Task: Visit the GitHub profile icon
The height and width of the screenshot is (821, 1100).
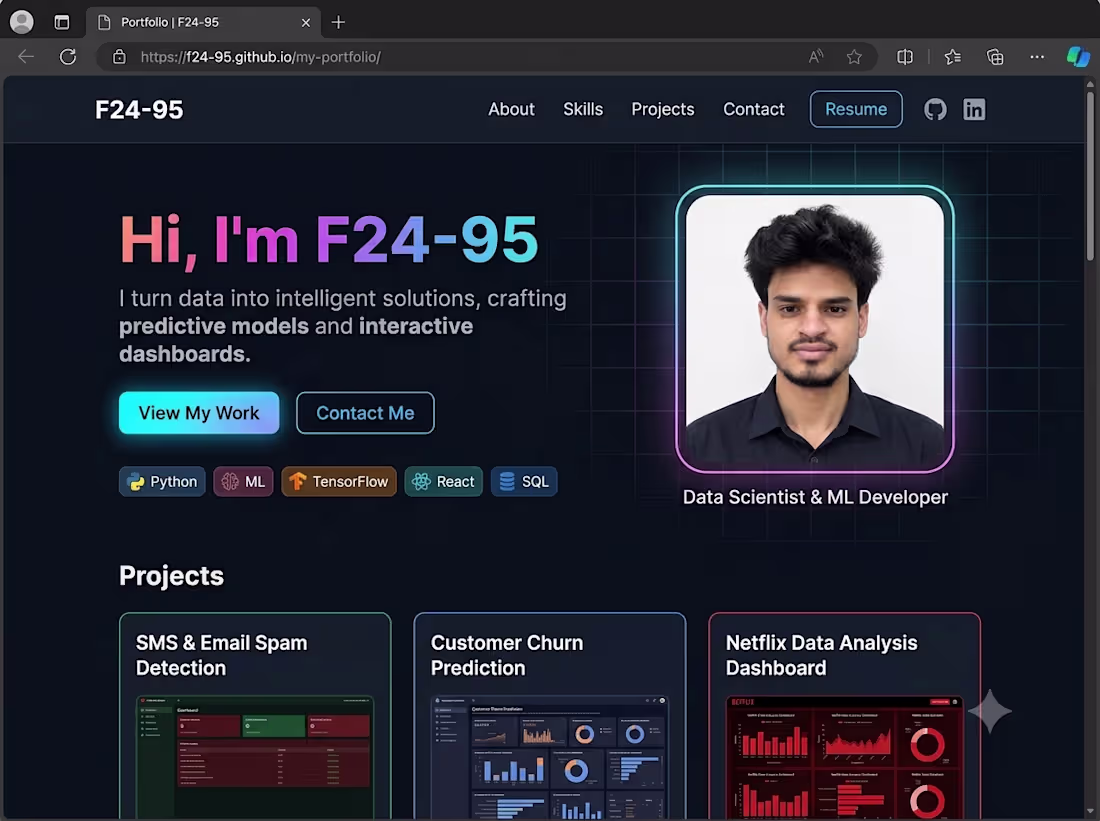Action: tap(935, 109)
